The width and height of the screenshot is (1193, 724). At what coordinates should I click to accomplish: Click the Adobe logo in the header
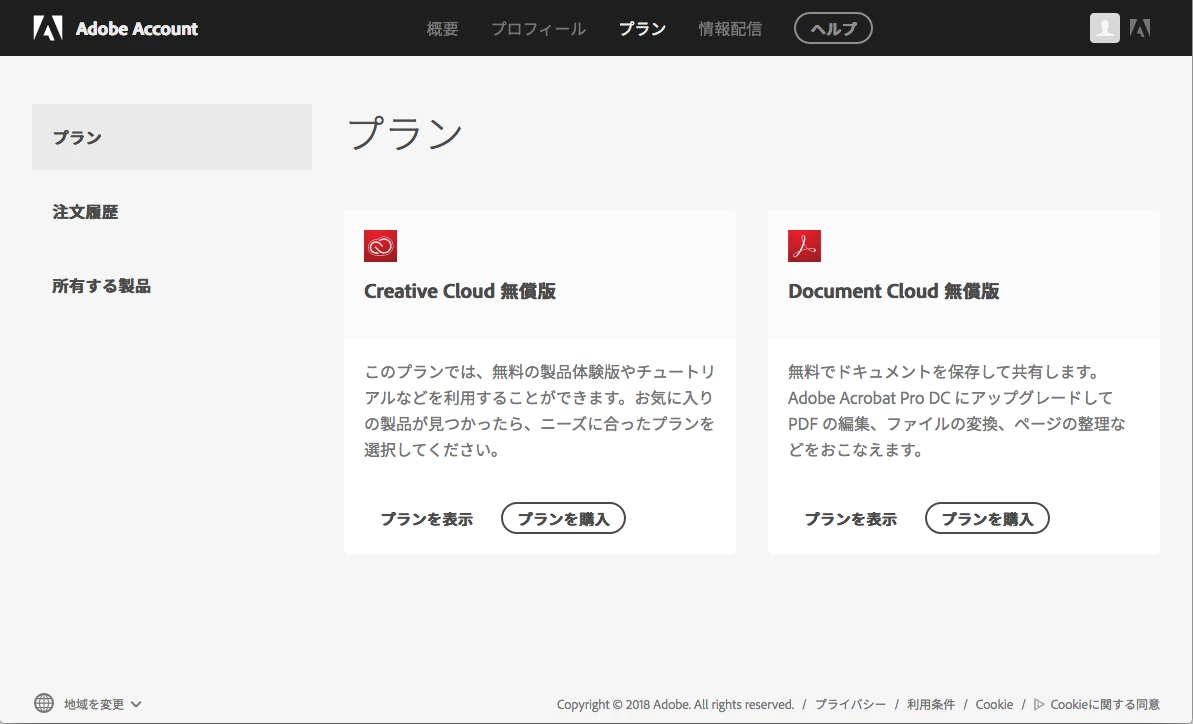point(47,28)
